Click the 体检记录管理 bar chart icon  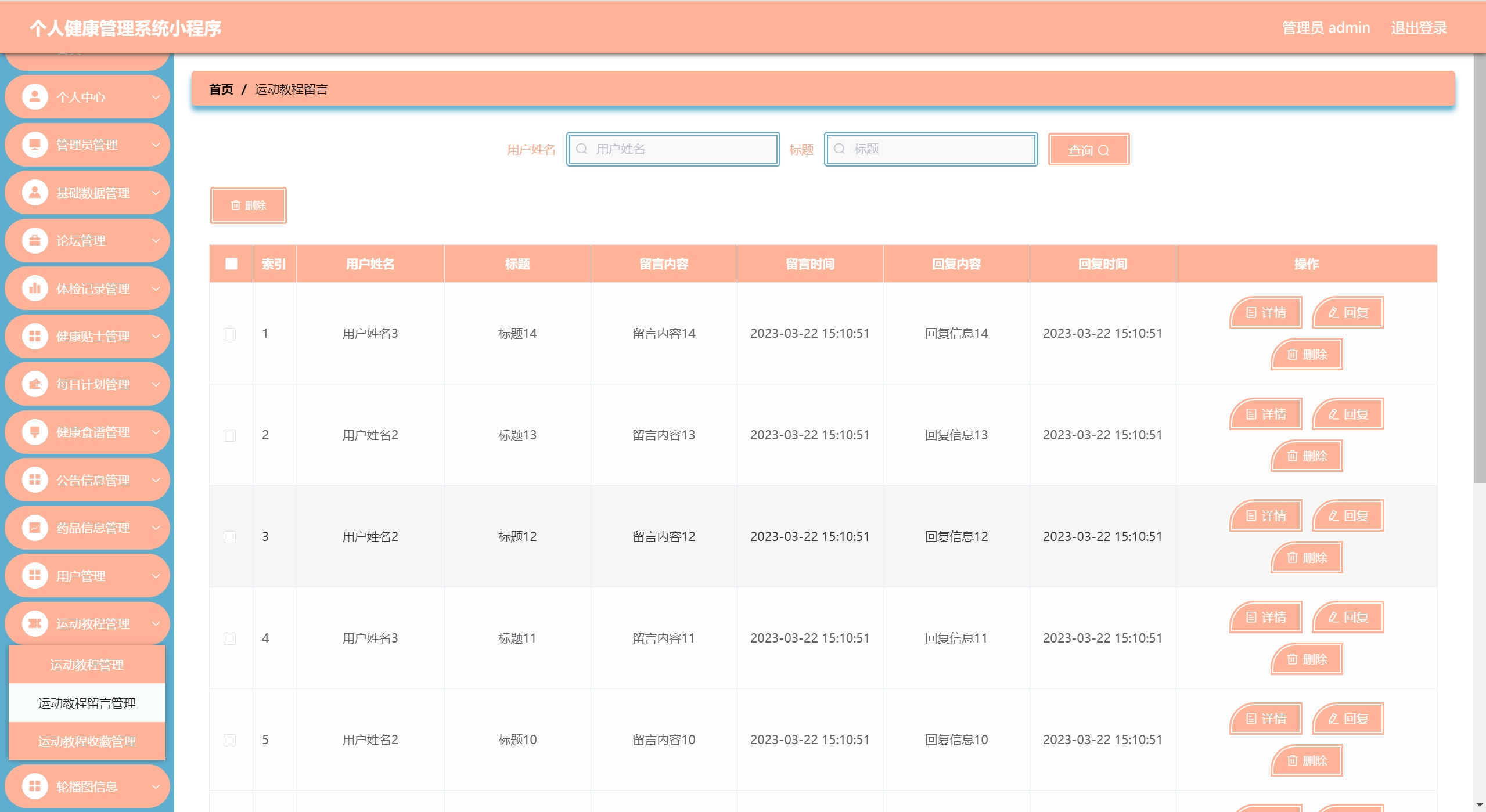coord(35,288)
